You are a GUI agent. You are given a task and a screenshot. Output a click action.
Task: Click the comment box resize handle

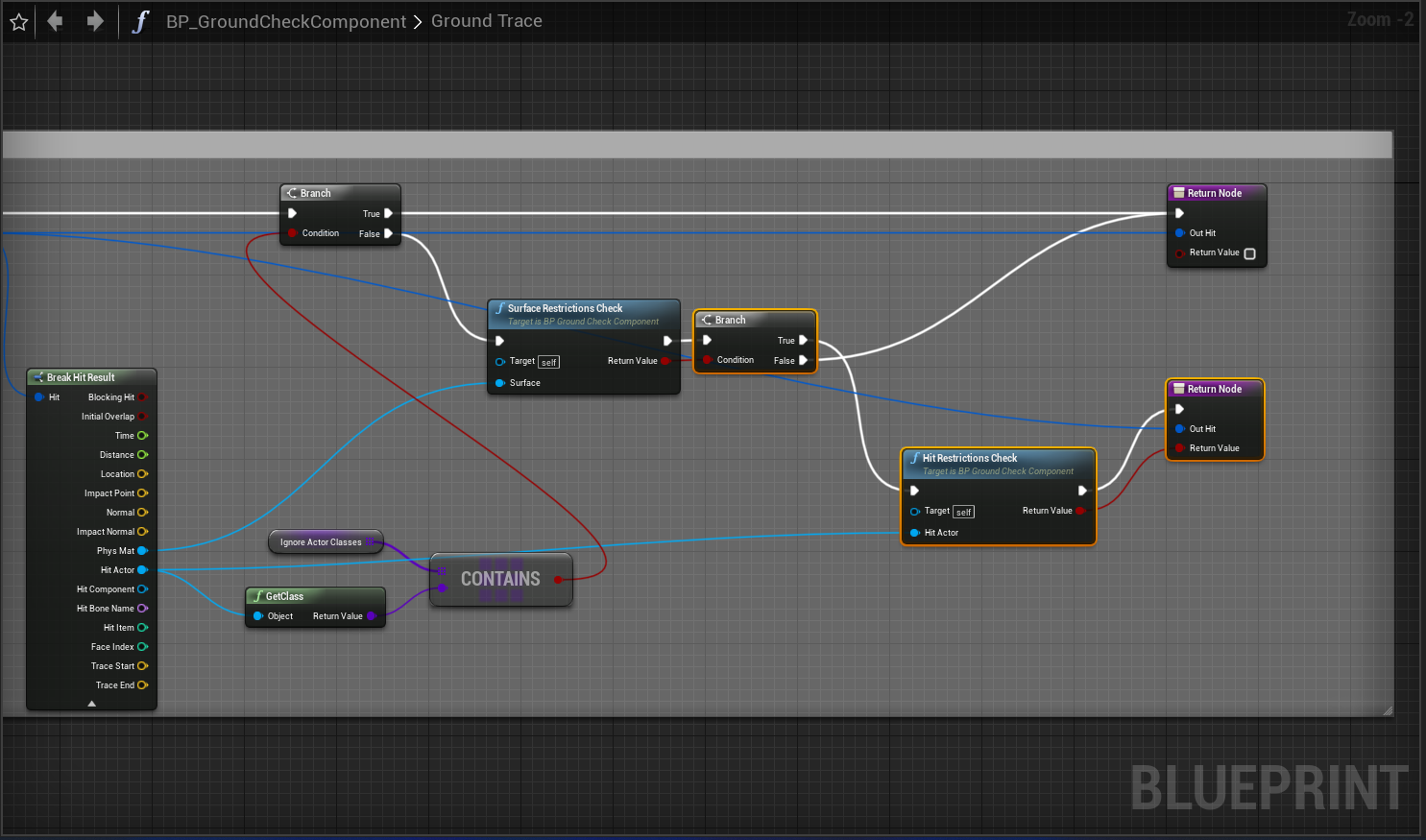tap(1387, 710)
